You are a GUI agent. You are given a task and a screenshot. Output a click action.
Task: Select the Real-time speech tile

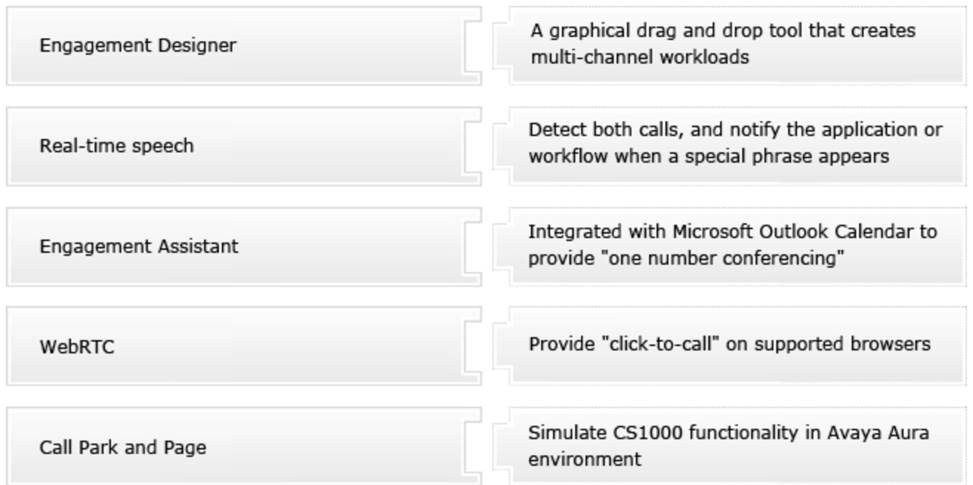click(x=244, y=146)
